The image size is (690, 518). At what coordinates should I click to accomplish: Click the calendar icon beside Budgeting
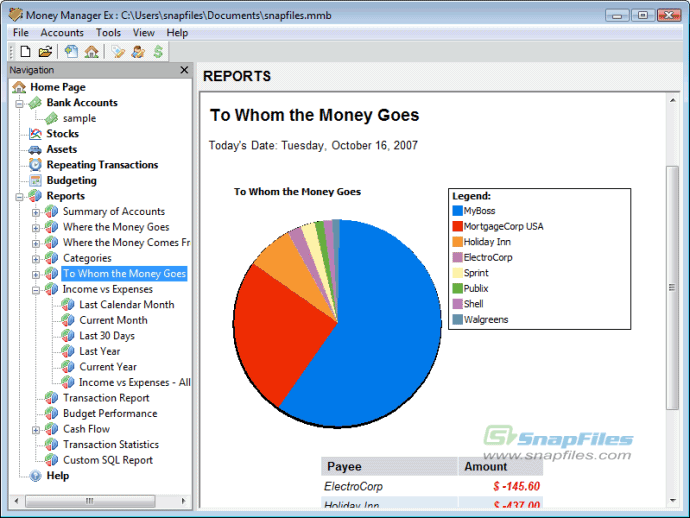[x=35, y=180]
